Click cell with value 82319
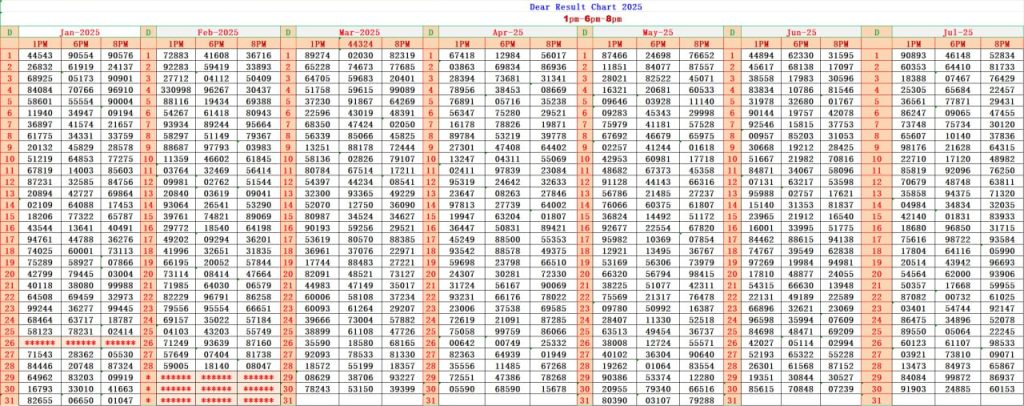 point(402,55)
